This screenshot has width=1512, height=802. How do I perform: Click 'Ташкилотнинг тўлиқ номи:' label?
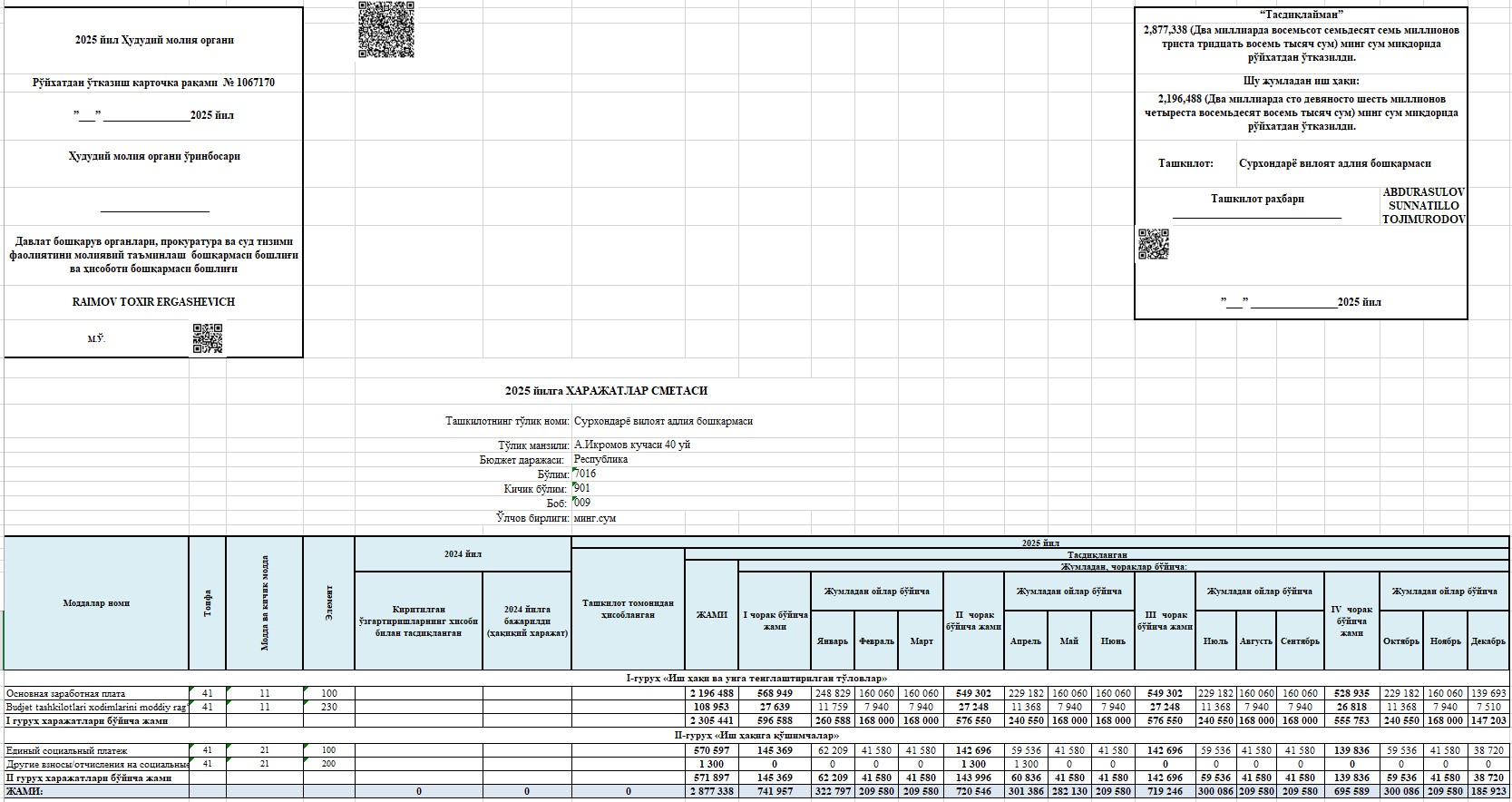point(508,421)
